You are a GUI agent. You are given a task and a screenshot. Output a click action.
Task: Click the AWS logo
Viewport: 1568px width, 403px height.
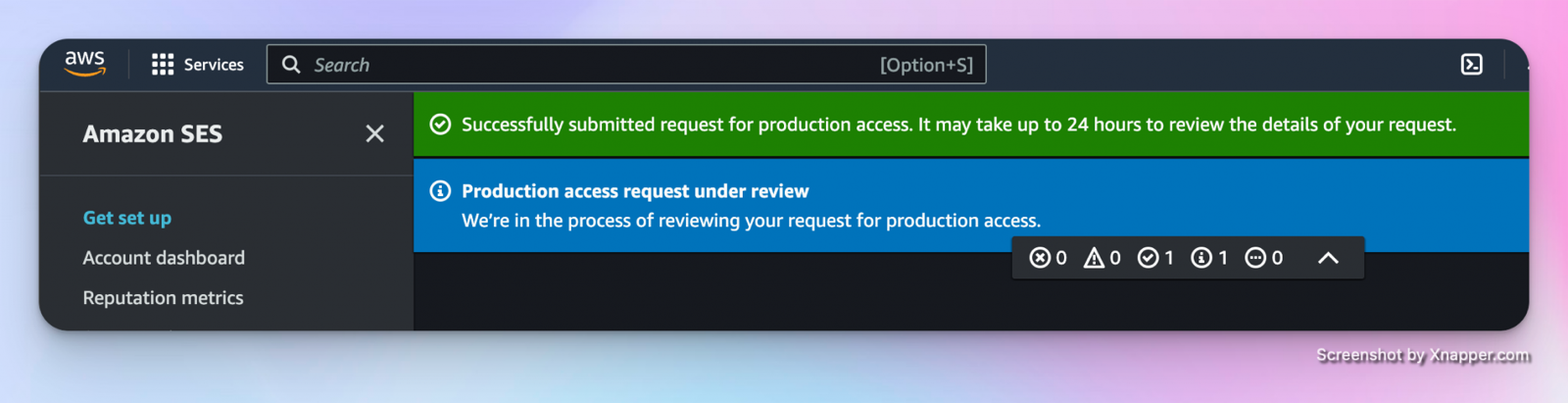(x=85, y=64)
